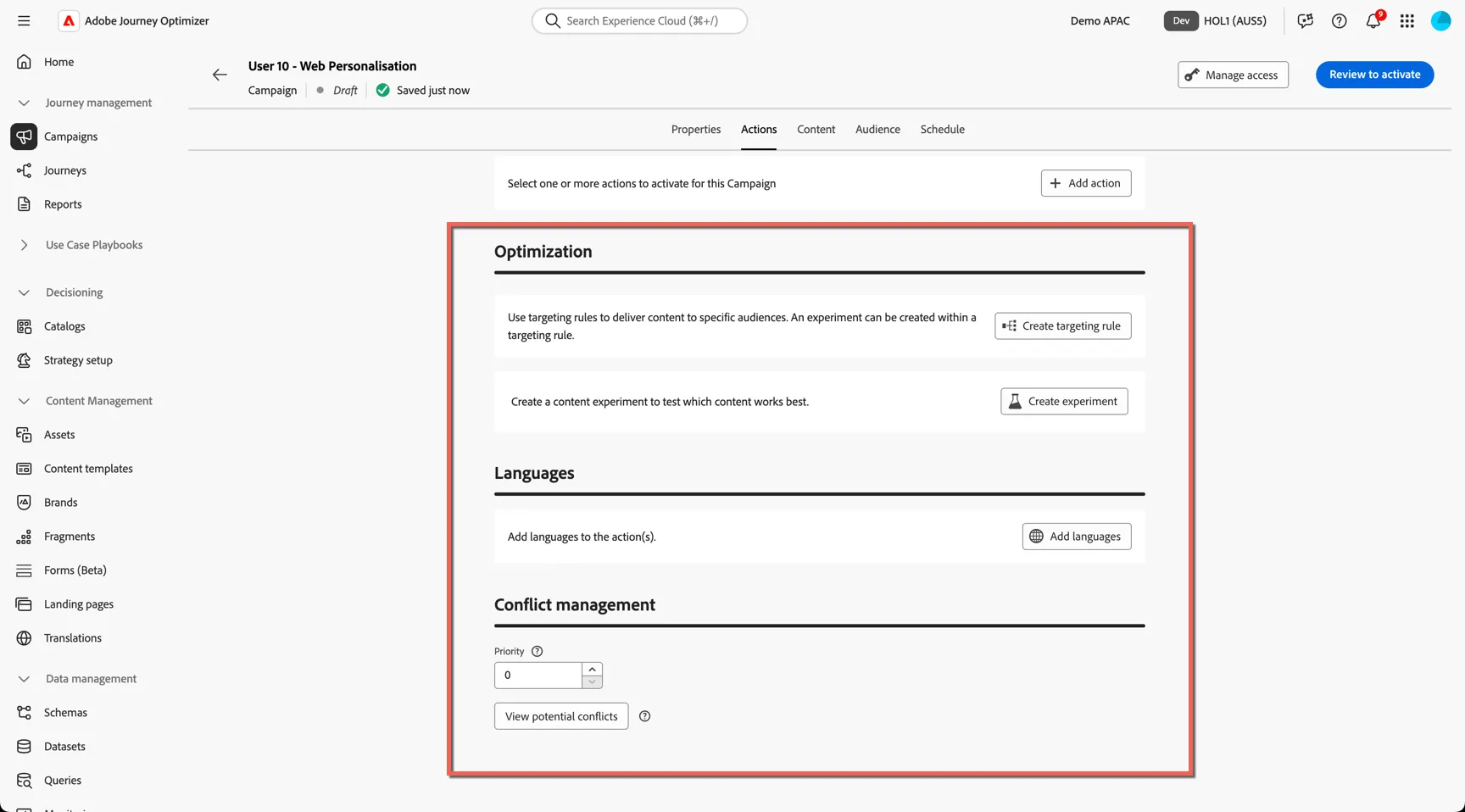Click the Assets icon in sidebar
The width and height of the screenshot is (1465, 812).
[24, 435]
